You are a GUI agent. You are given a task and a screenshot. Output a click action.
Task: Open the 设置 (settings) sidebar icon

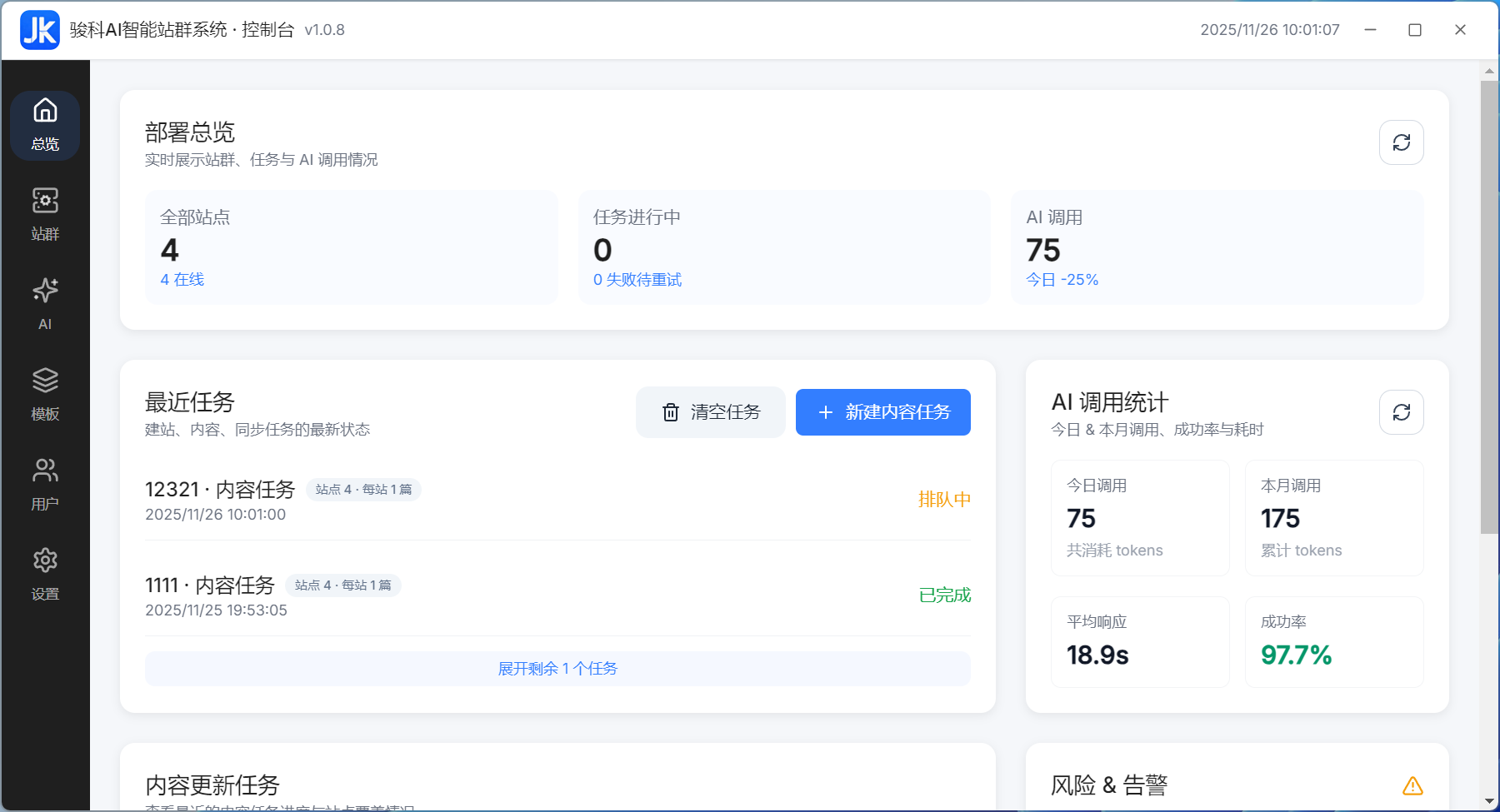point(44,573)
